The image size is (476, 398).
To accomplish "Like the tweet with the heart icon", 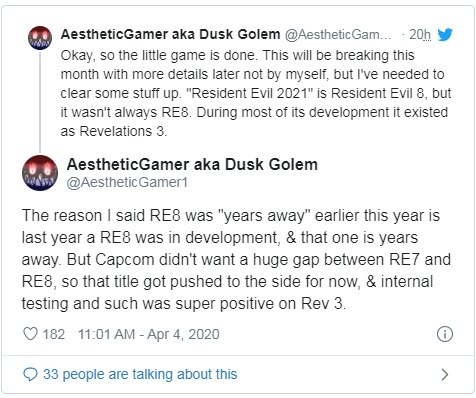I will [x=30, y=334].
